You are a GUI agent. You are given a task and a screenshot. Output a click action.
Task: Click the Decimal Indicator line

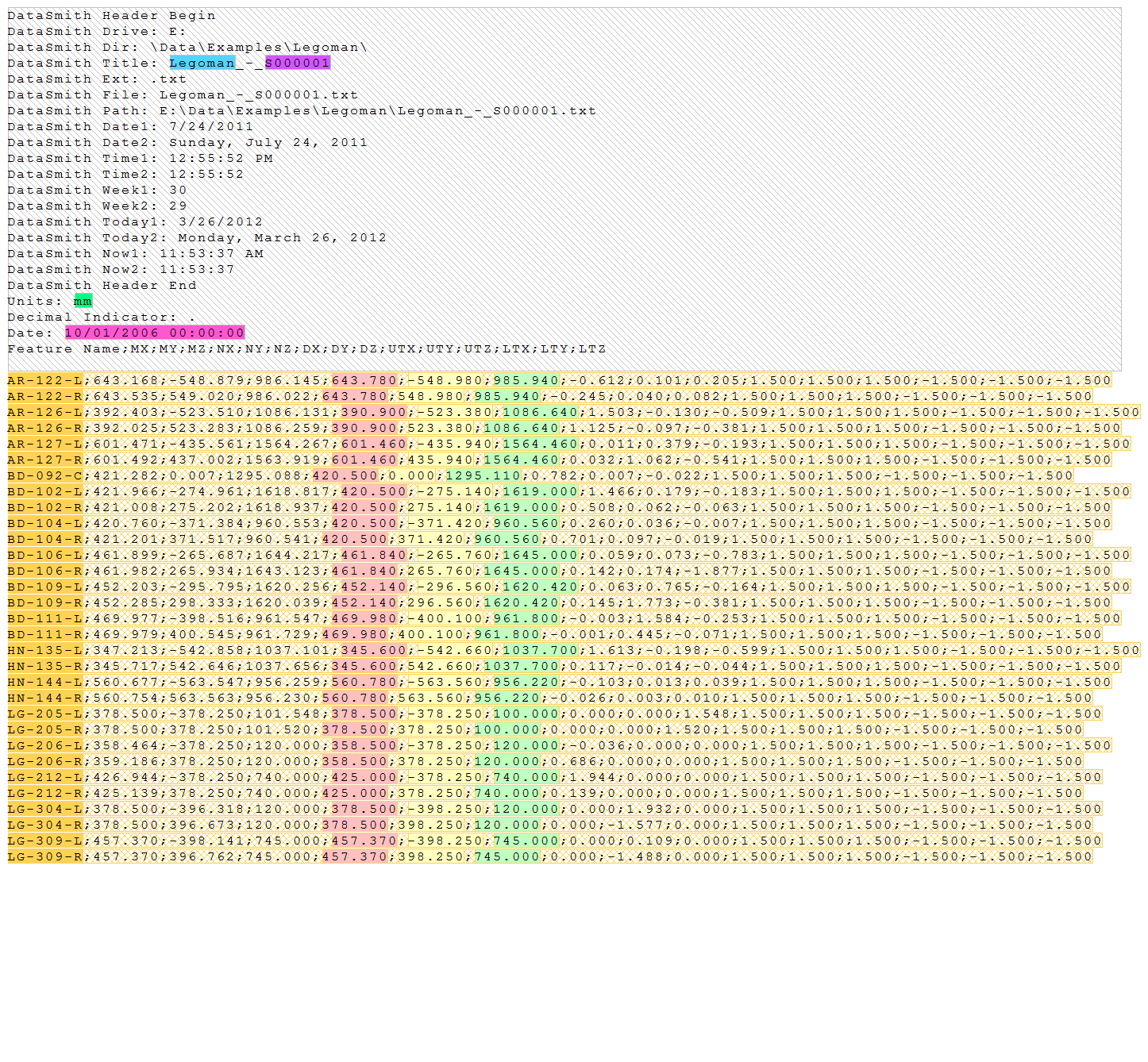pos(101,317)
